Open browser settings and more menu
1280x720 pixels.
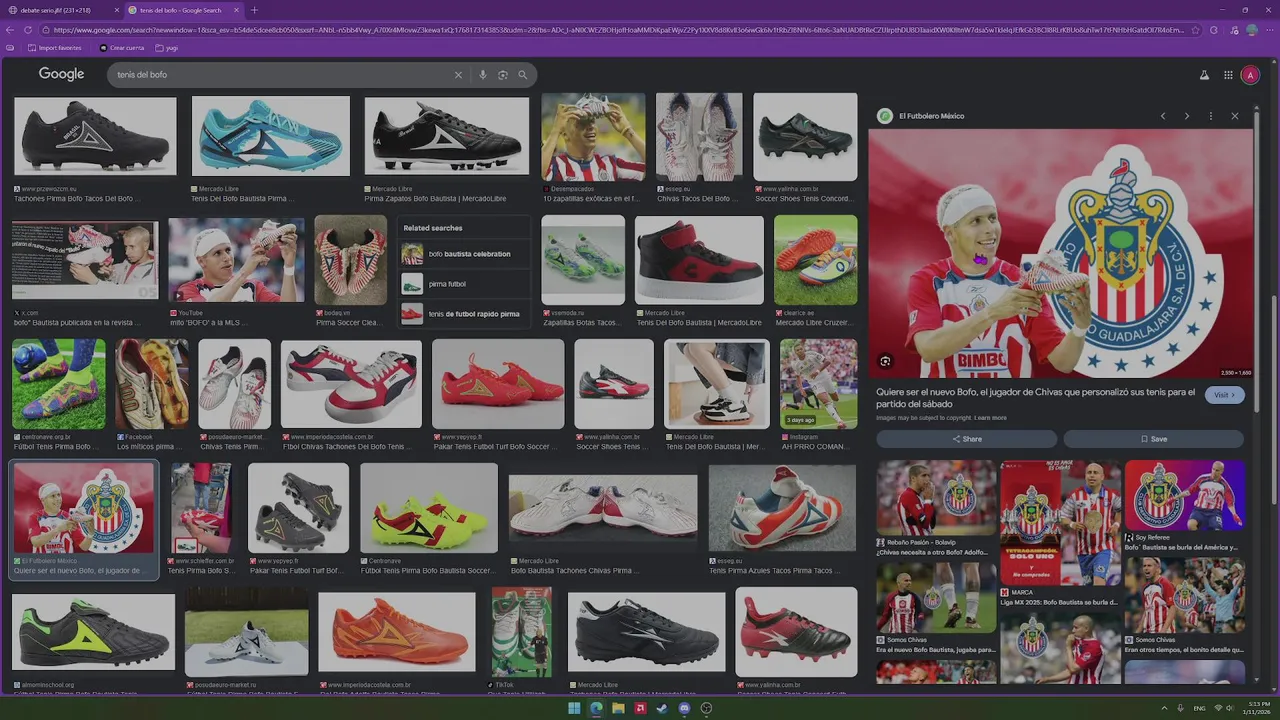tap(1268, 30)
